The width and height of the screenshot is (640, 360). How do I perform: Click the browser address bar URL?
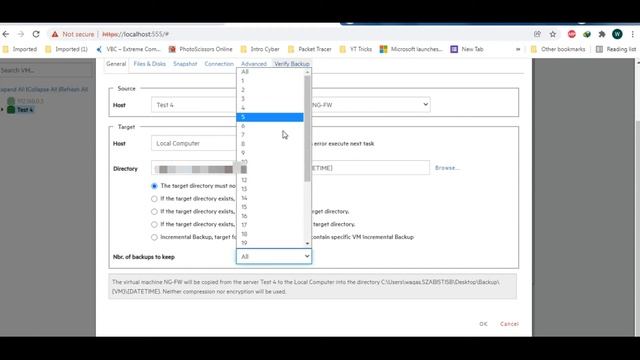135,34
